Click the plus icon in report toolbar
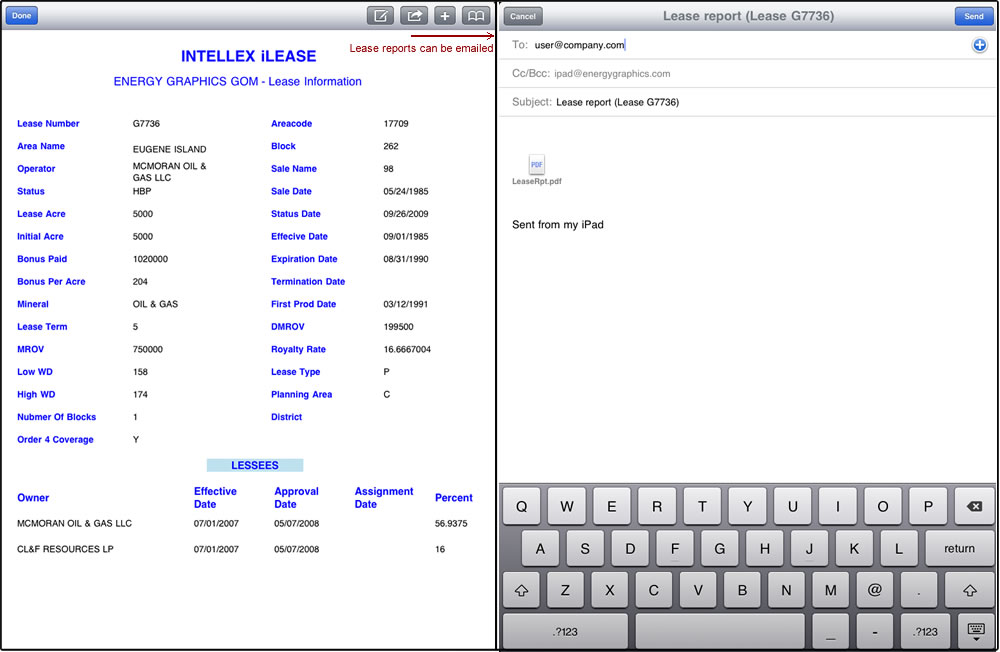The image size is (1000, 652). (x=445, y=15)
